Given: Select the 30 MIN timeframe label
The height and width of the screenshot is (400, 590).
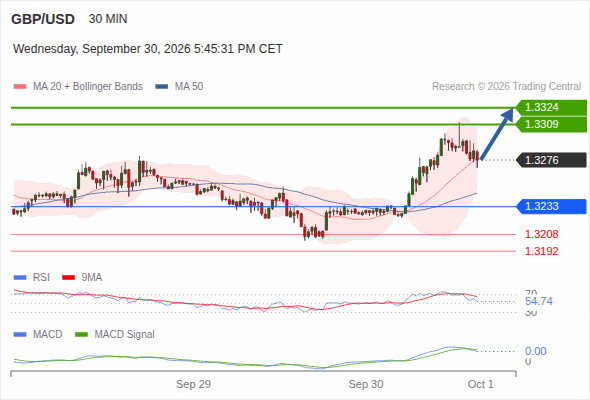Looking at the screenshot, I should click(108, 19).
